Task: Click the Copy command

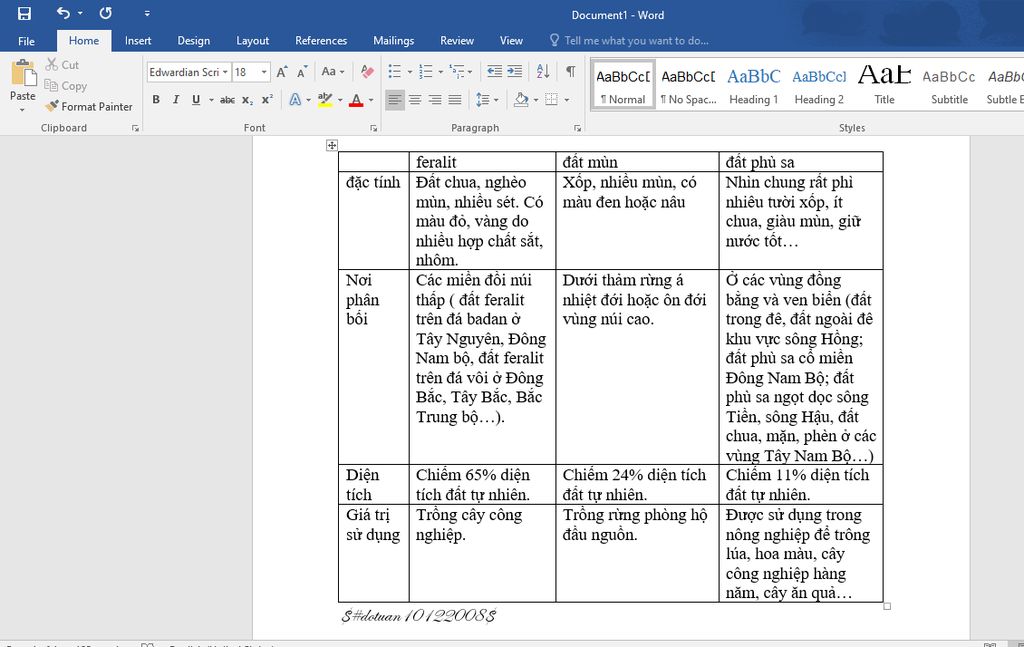Action: pyautogui.click(x=65, y=86)
